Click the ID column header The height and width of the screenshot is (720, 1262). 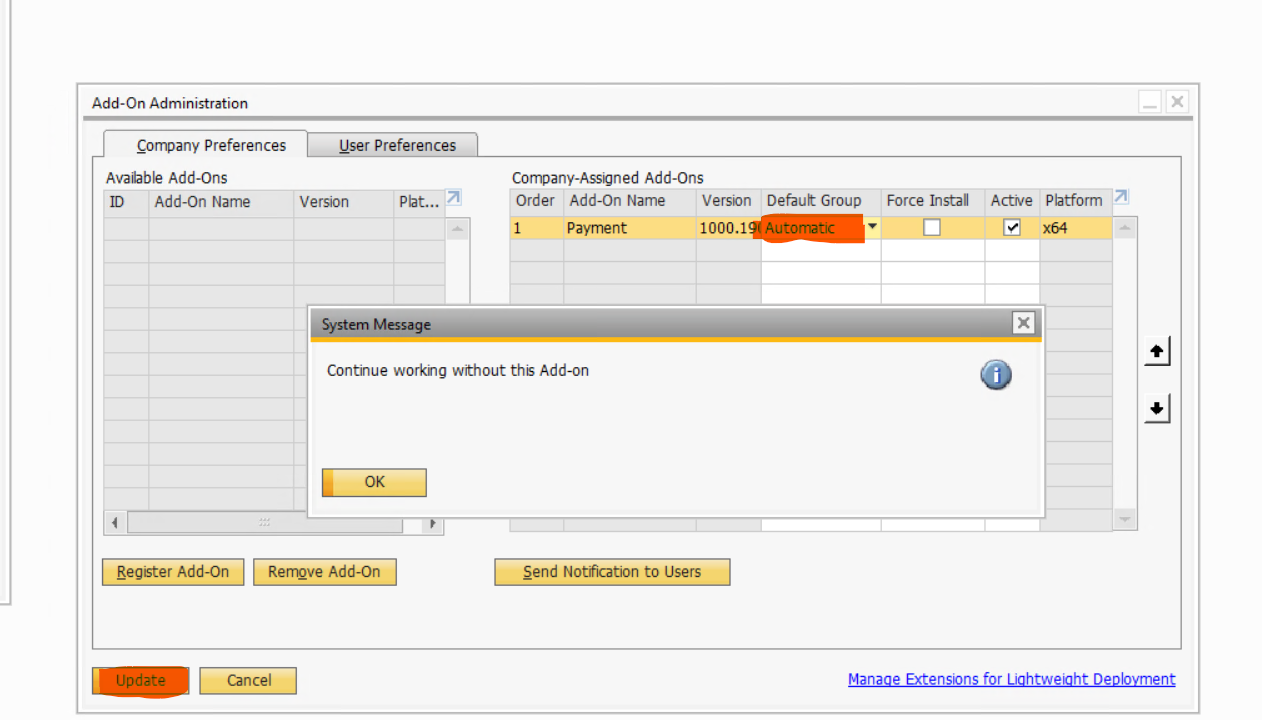click(126, 202)
